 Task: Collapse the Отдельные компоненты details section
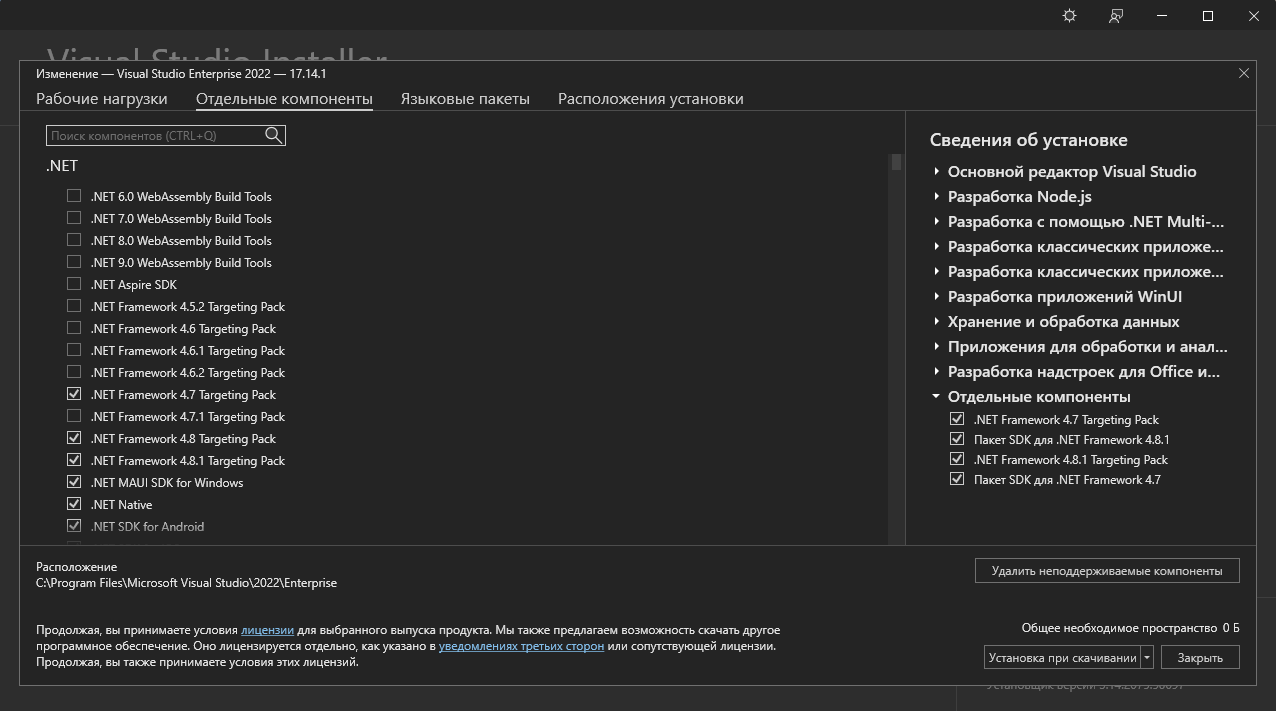937,397
